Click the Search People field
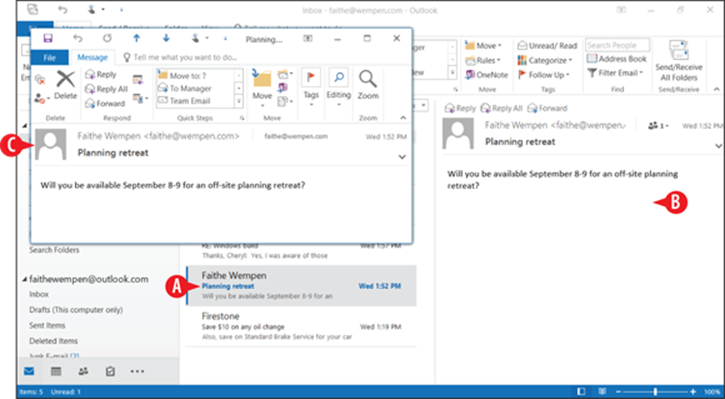 click(617, 45)
